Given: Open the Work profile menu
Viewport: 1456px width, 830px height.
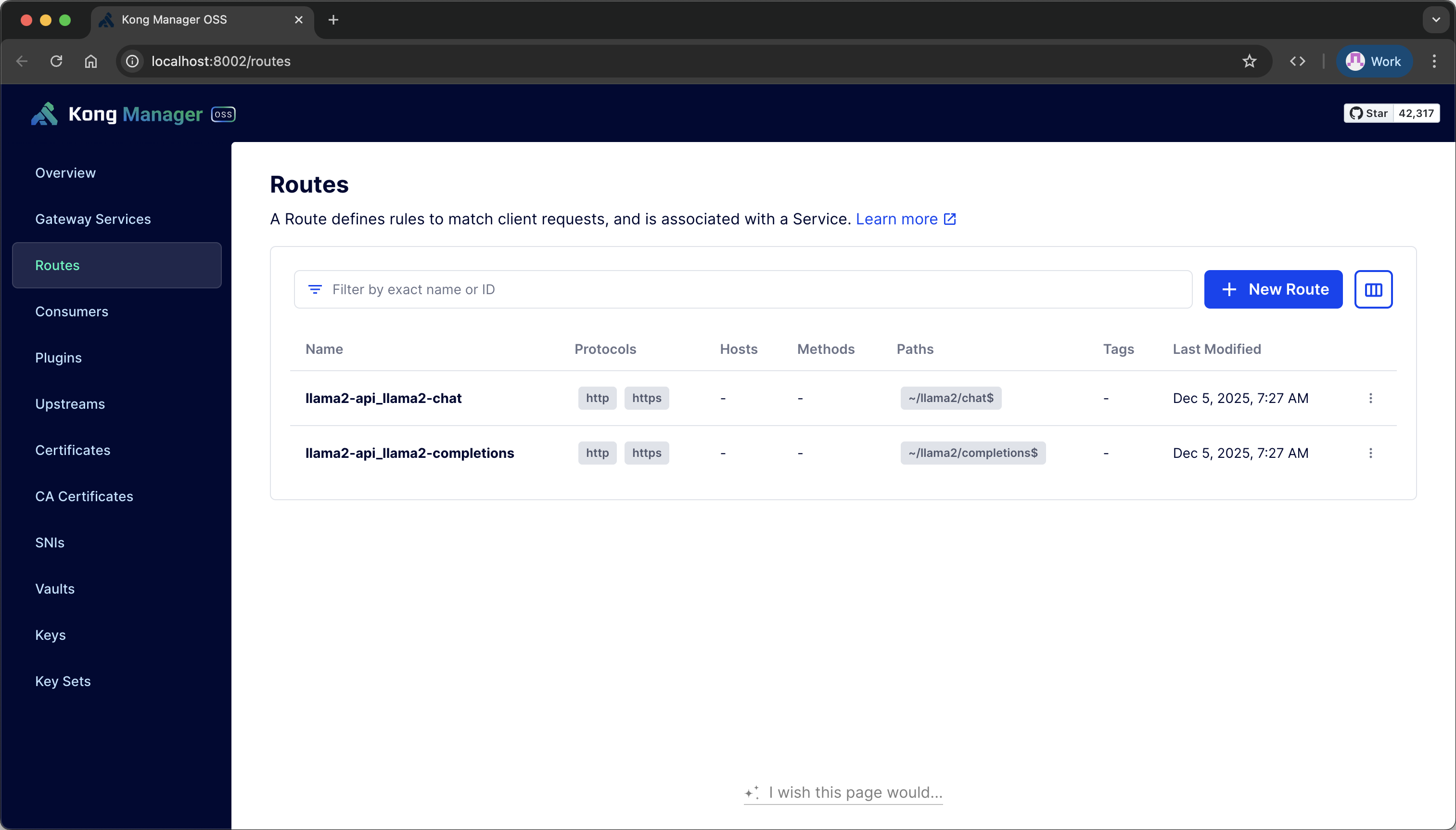Looking at the screenshot, I should click(1373, 61).
